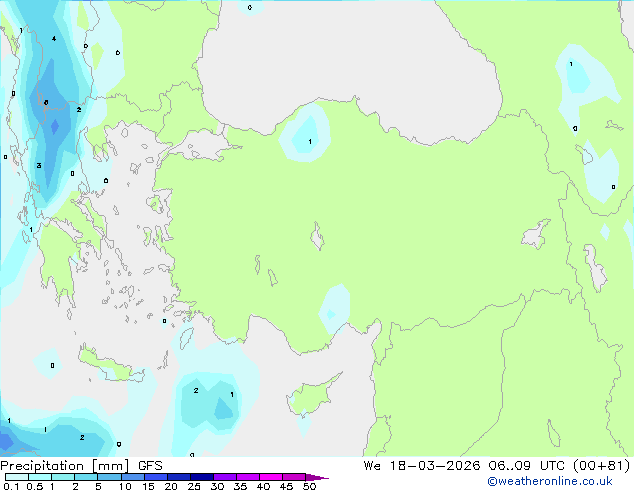Click the "We 18-03-2026 06..09 UTC (00+81)" timestamp
This screenshot has width=634, height=490.
tap(497, 466)
